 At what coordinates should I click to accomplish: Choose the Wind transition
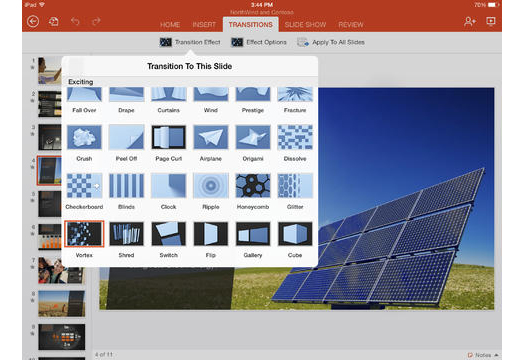coord(211,100)
